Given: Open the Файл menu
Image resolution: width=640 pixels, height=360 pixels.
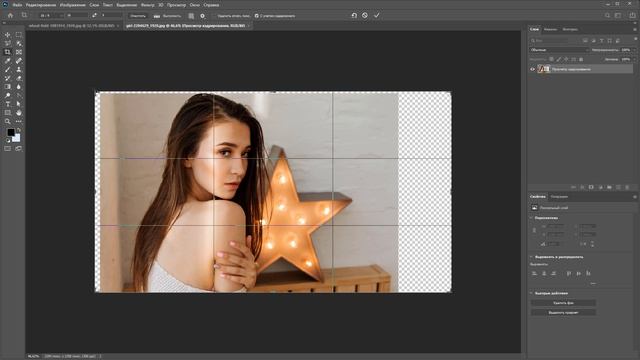Looking at the screenshot, I should coord(17,5).
